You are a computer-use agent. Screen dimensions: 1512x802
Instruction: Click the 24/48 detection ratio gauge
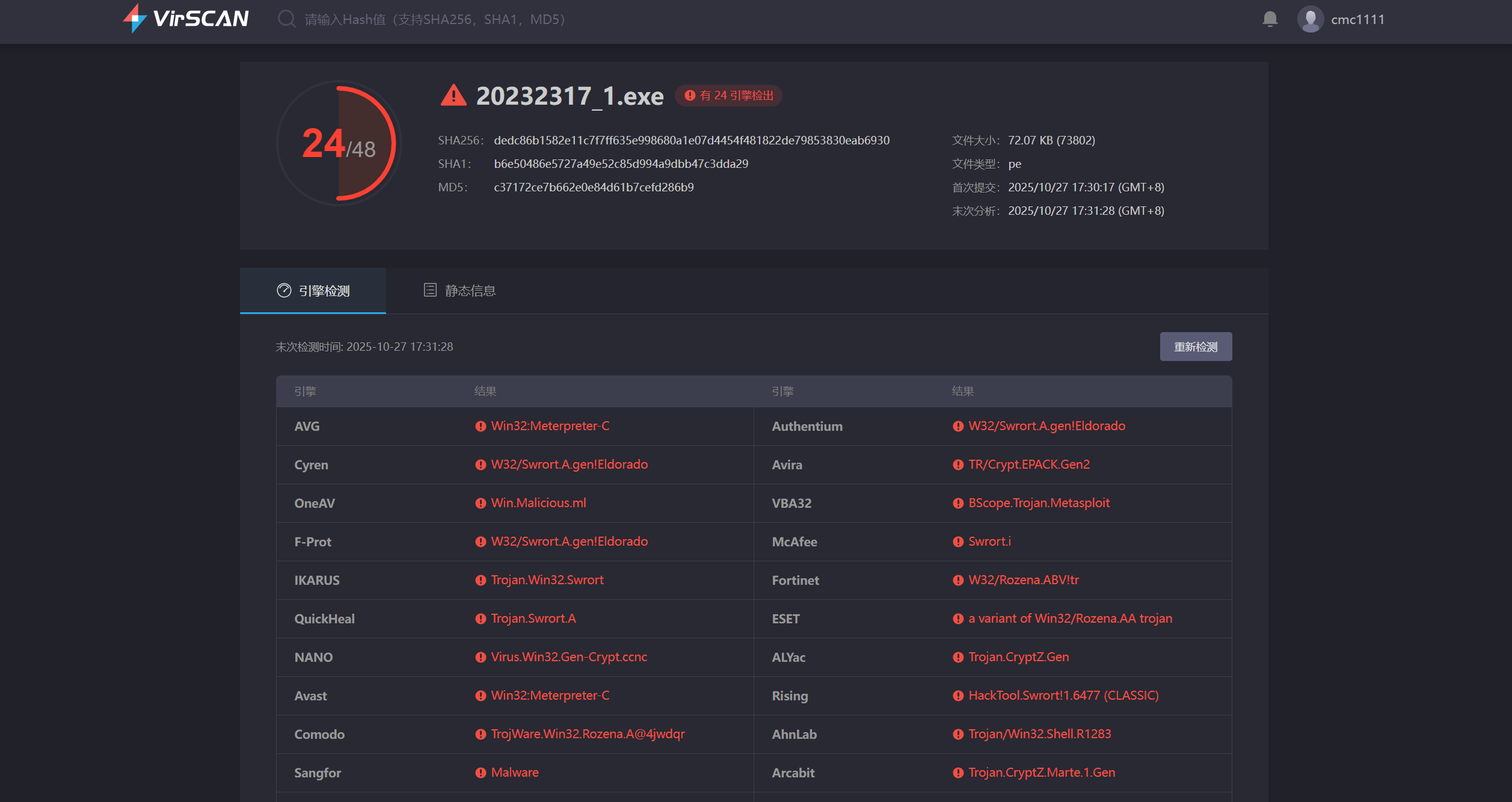tap(339, 144)
